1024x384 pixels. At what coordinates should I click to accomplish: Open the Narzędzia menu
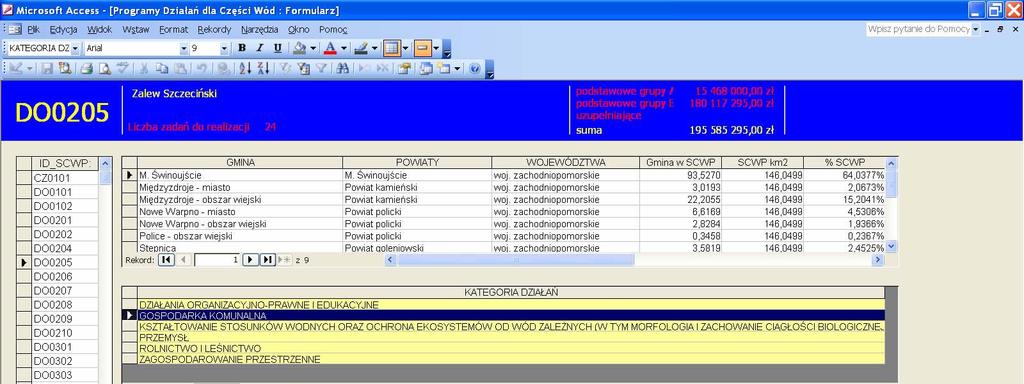pos(259,29)
